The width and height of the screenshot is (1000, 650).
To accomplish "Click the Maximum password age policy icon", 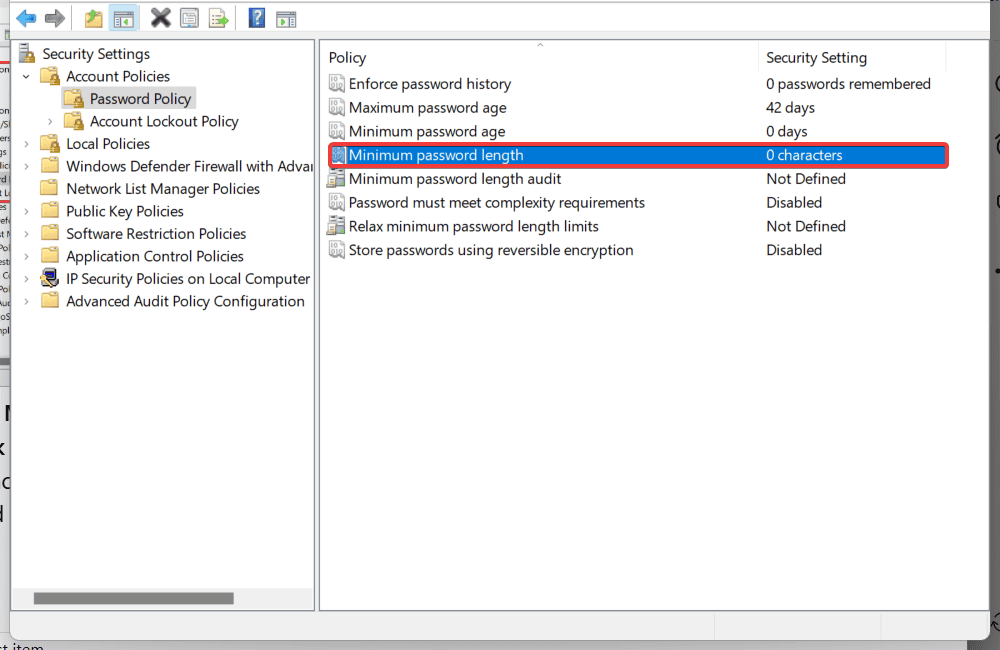I will pyautogui.click(x=337, y=107).
